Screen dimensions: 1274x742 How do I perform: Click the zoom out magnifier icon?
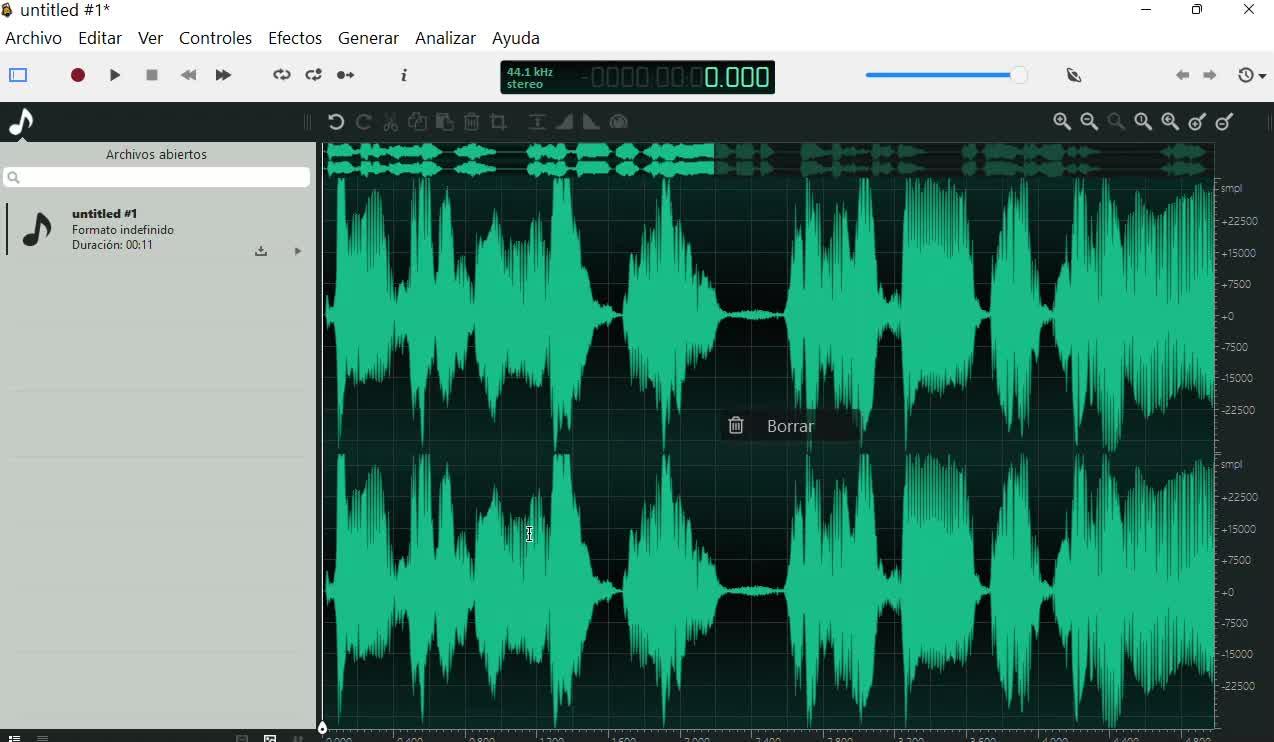pos(1089,122)
